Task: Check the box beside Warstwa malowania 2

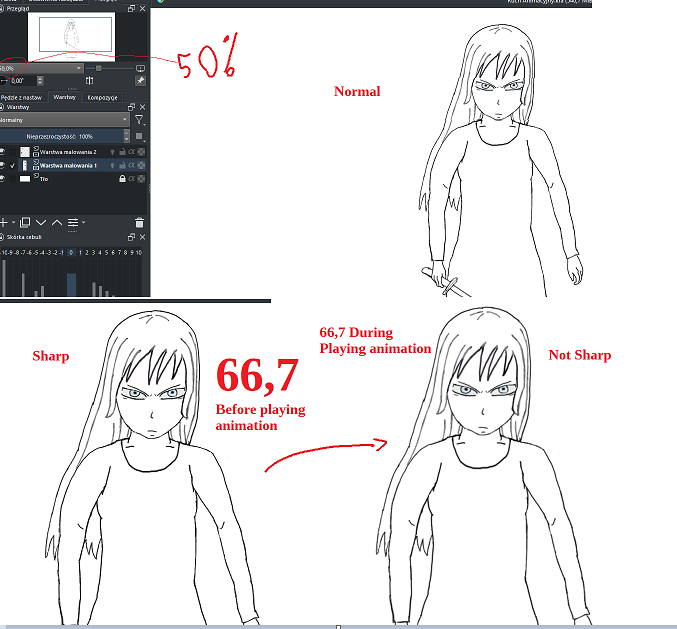Action: point(13,152)
